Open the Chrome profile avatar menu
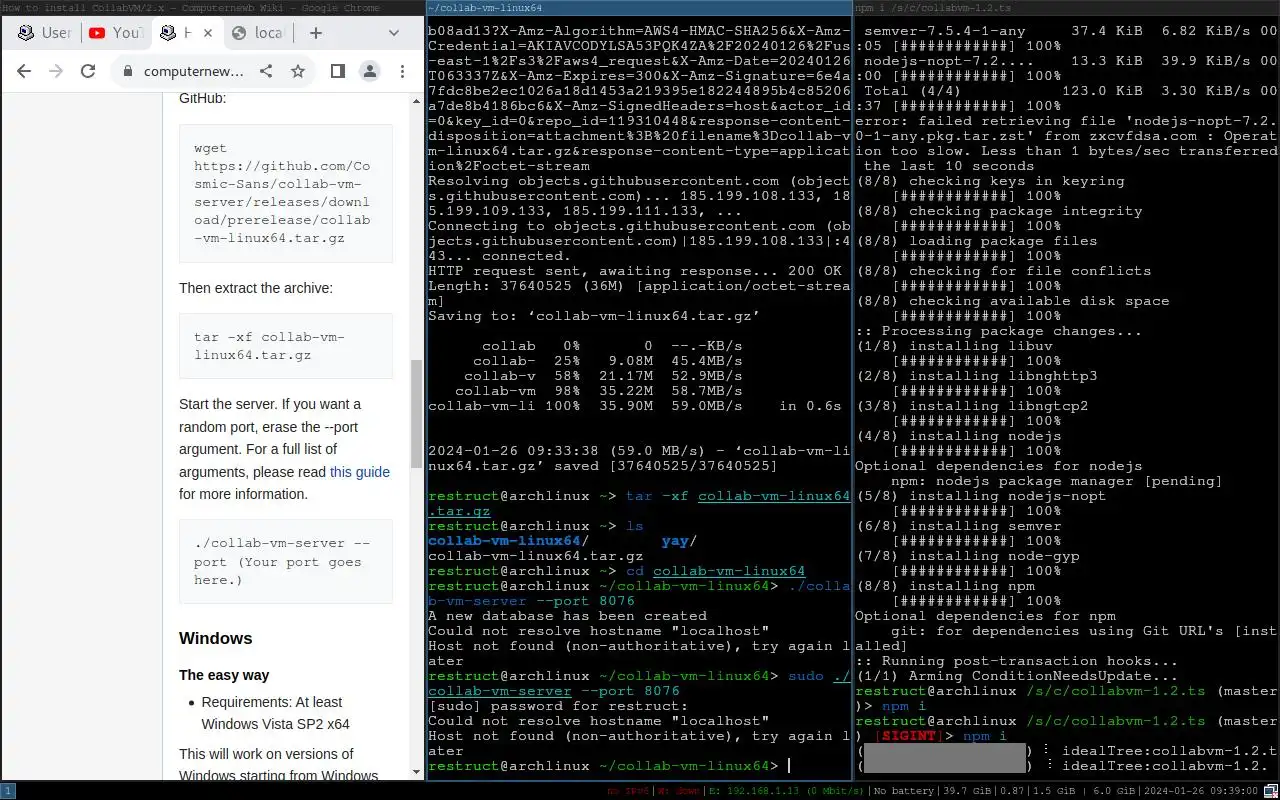This screenshot has height=800, width=1280. pos(370,71)
